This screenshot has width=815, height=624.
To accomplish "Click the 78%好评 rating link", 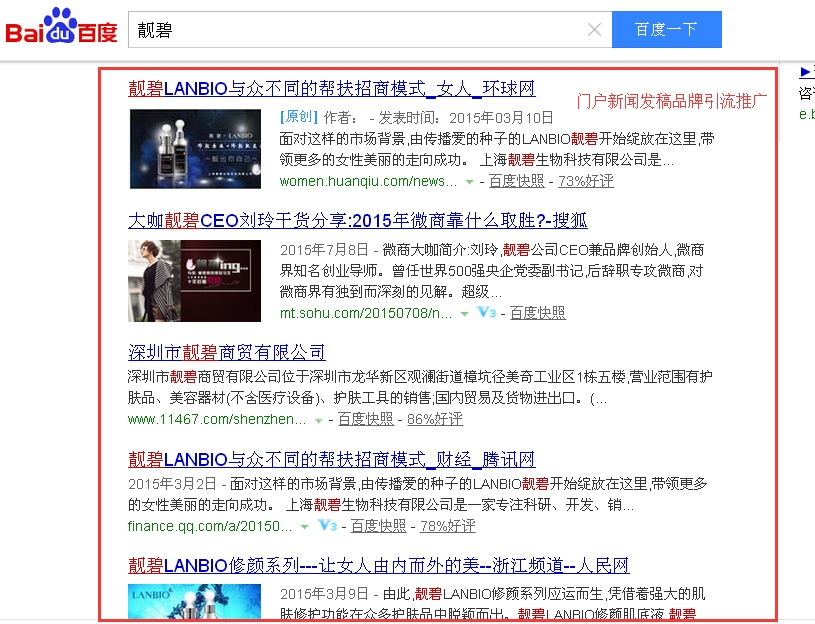I will coord(447,525).
